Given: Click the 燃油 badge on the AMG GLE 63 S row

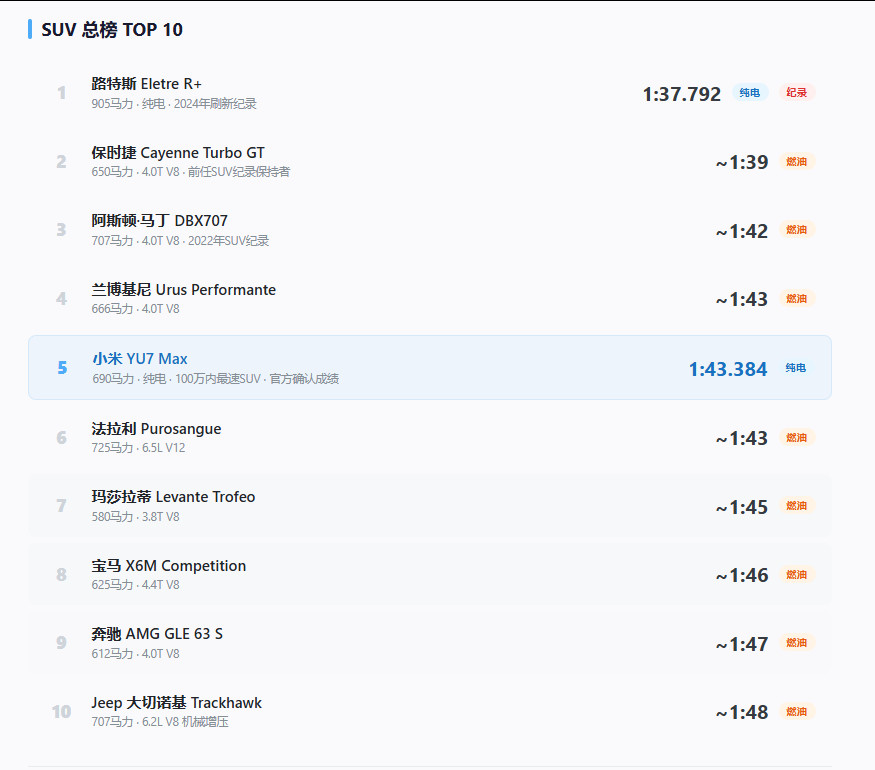Looking at the screenshot, I should (x=796, y=643).
